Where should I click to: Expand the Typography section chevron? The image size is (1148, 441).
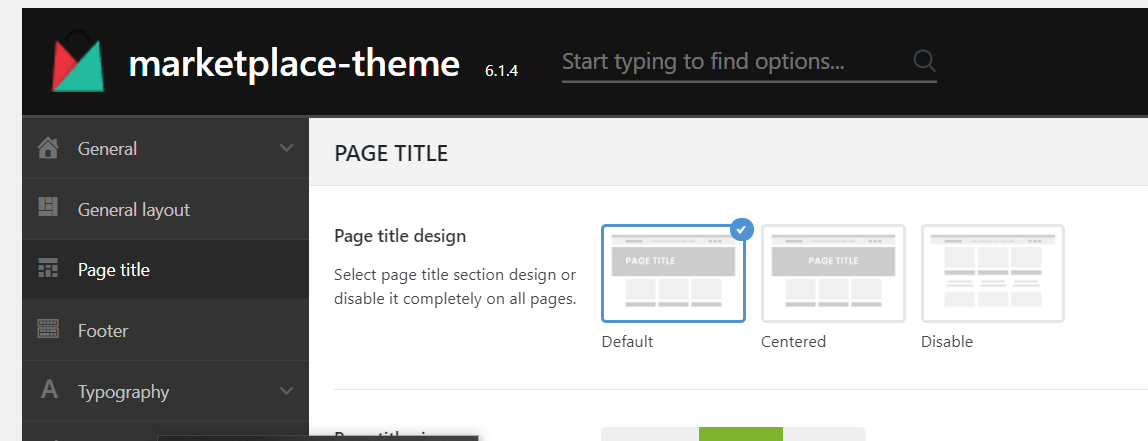click(286, 391)
